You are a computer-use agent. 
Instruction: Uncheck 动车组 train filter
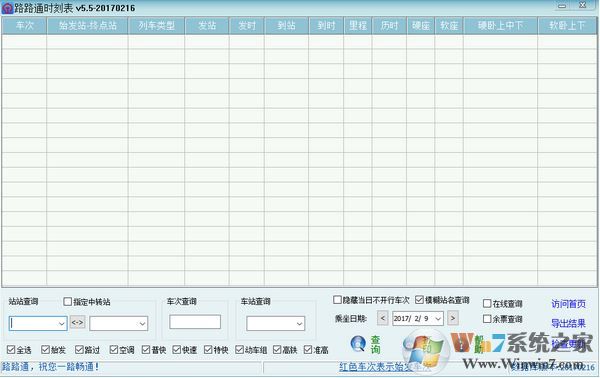coord(240,349)
